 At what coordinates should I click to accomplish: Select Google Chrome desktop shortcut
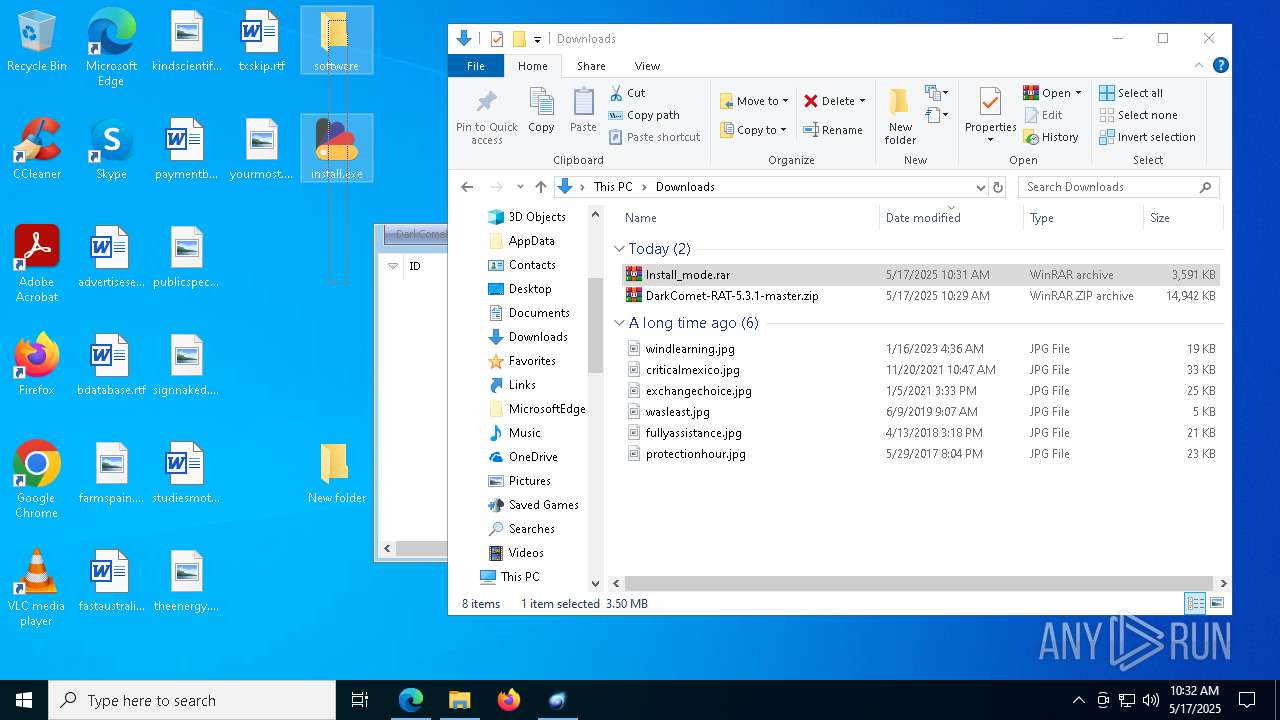coord(37,479)
